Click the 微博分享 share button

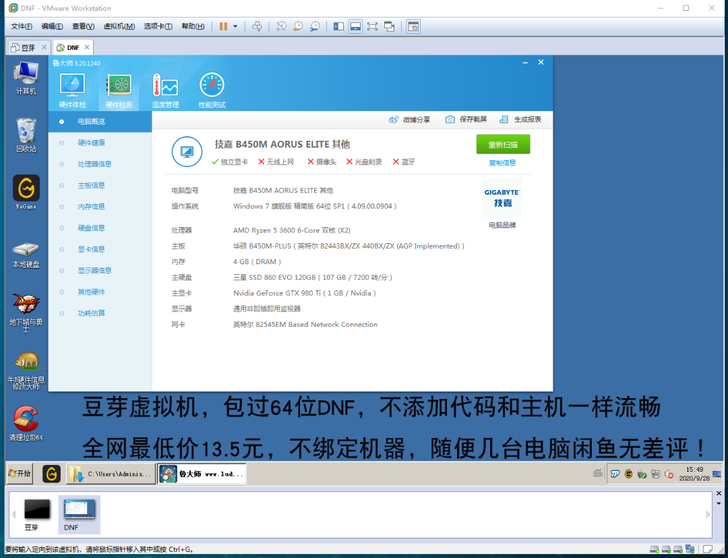(409, 120)
